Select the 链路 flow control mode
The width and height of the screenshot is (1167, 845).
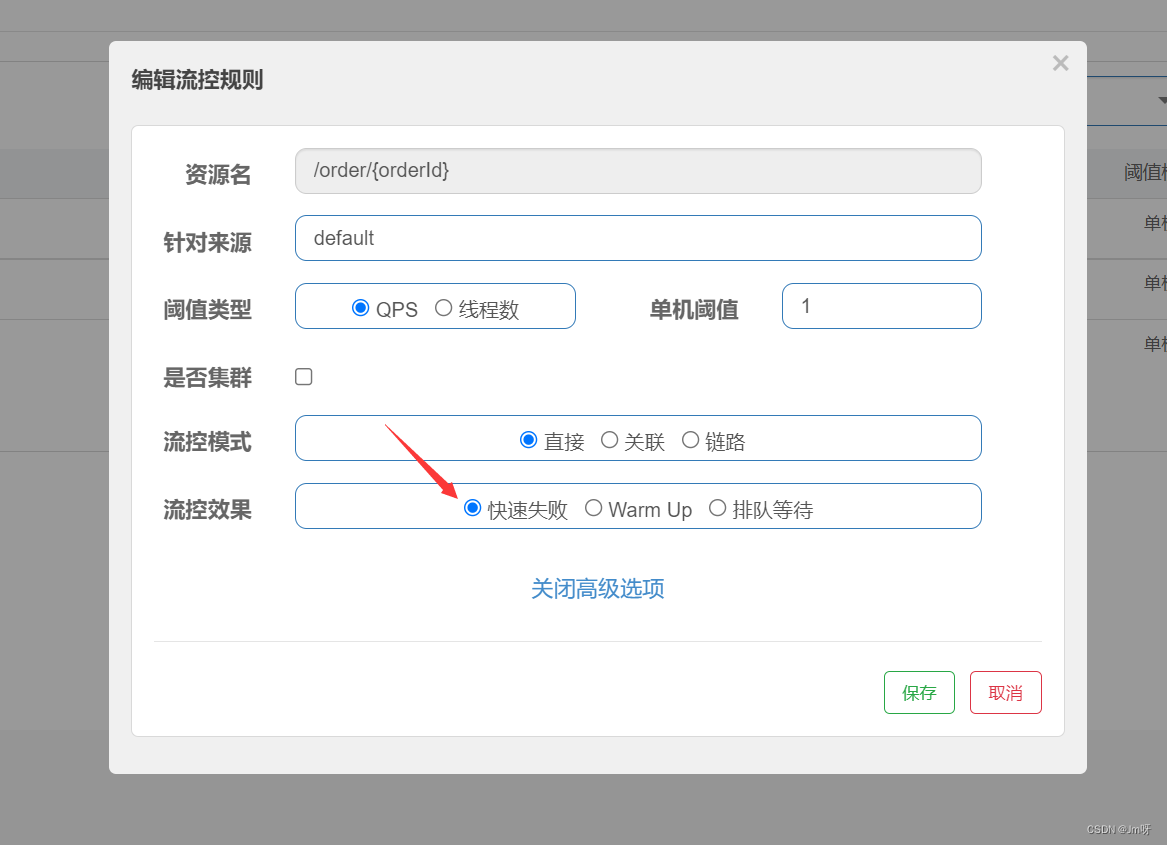[x=690, y=440]
